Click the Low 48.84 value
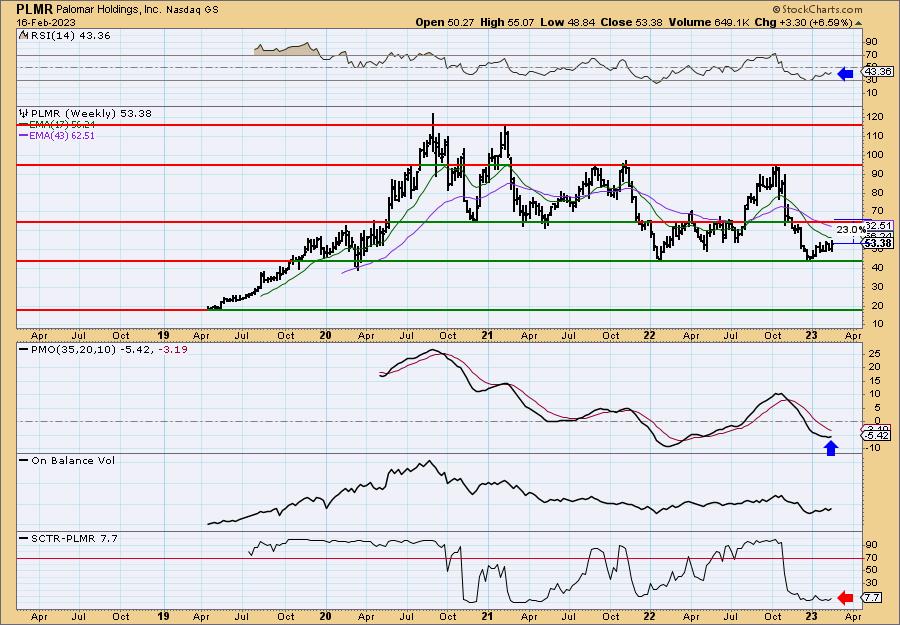The height and width of the screenshot is (625, 900). (567, 22)
